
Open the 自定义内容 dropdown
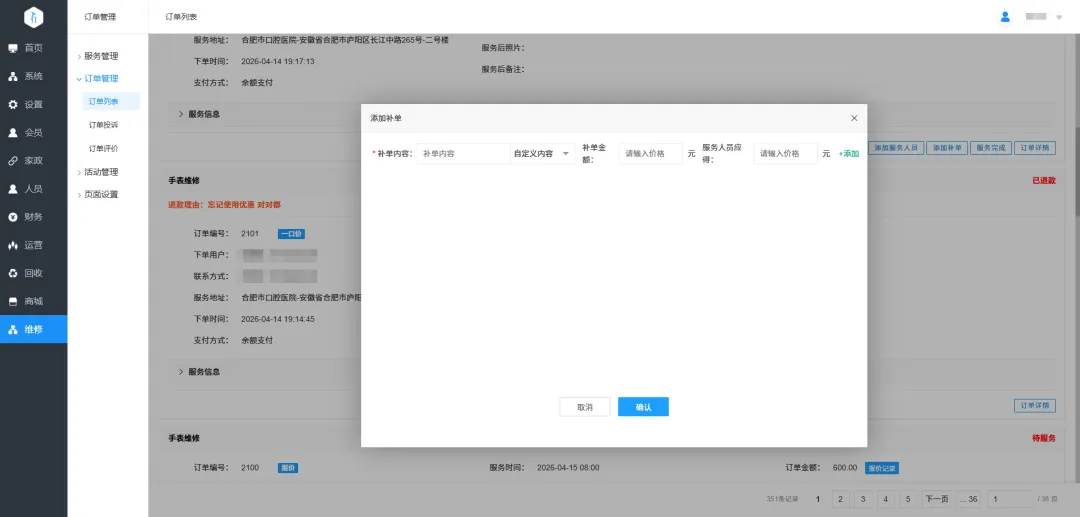point(541,154)
